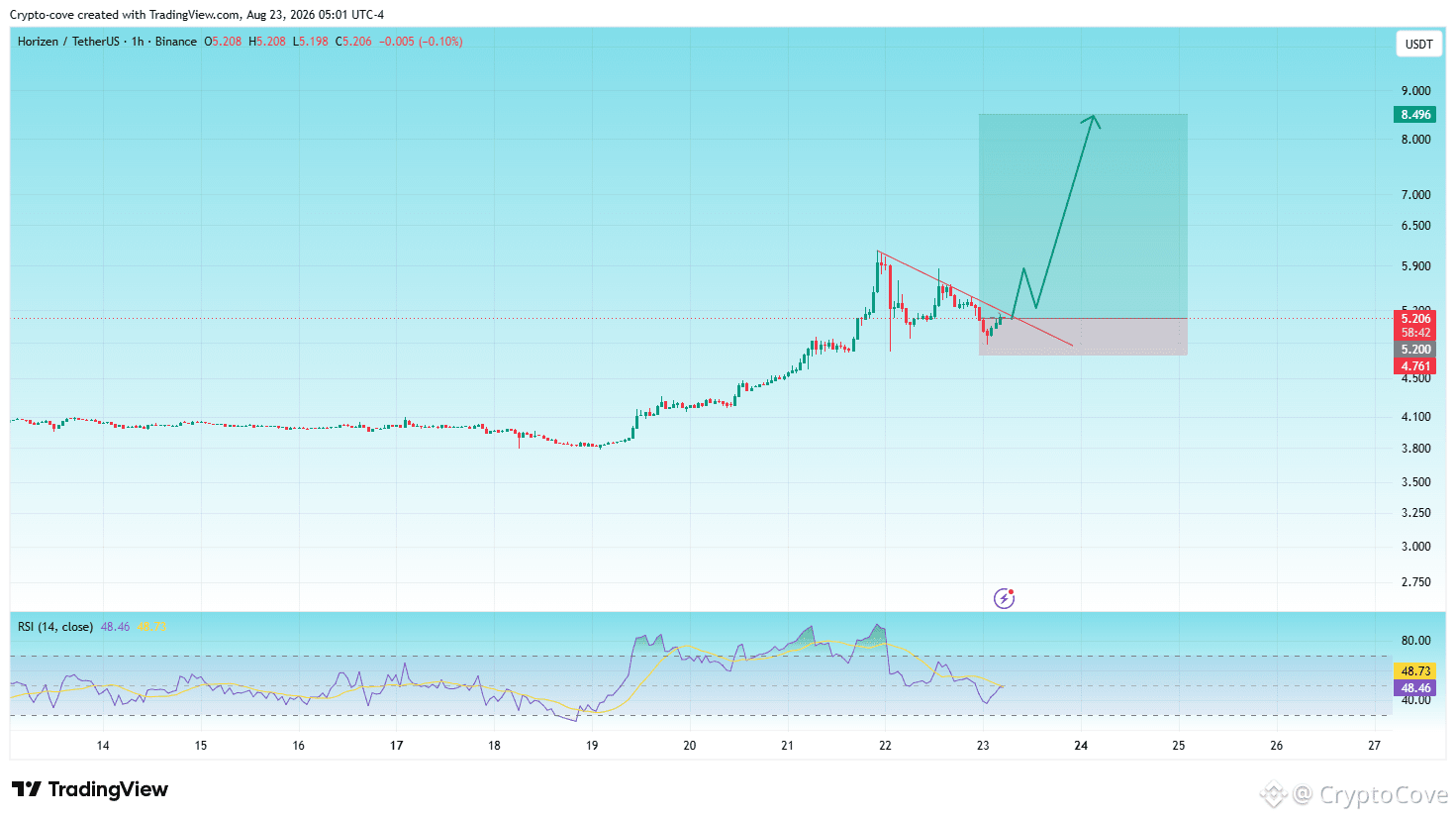This screenshot has width=1456, height=819.
Task: Click the high value H5.208
Action: pos(267,42)
